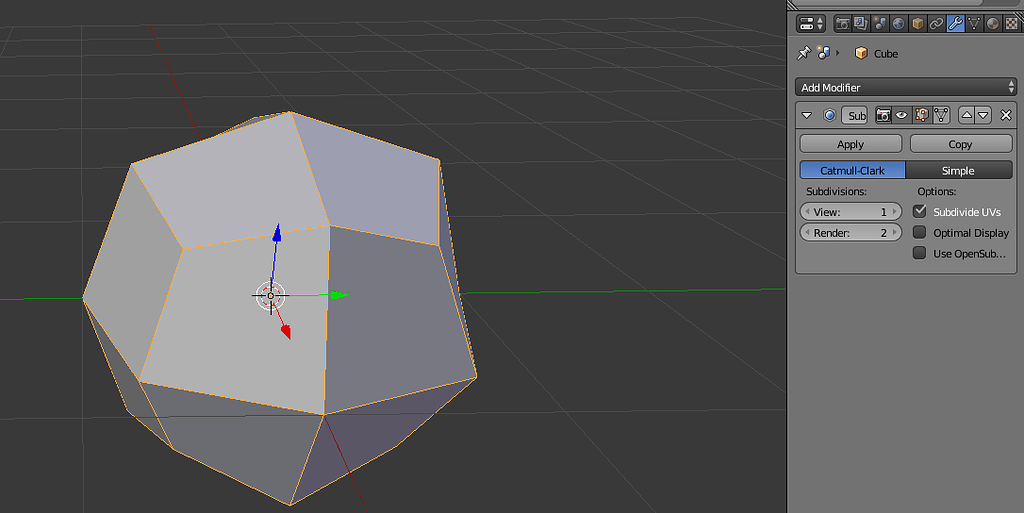This screenshot has width=1024, height=513.
Task: Open the World properties globe tab
Action: [x=899, y=24]
